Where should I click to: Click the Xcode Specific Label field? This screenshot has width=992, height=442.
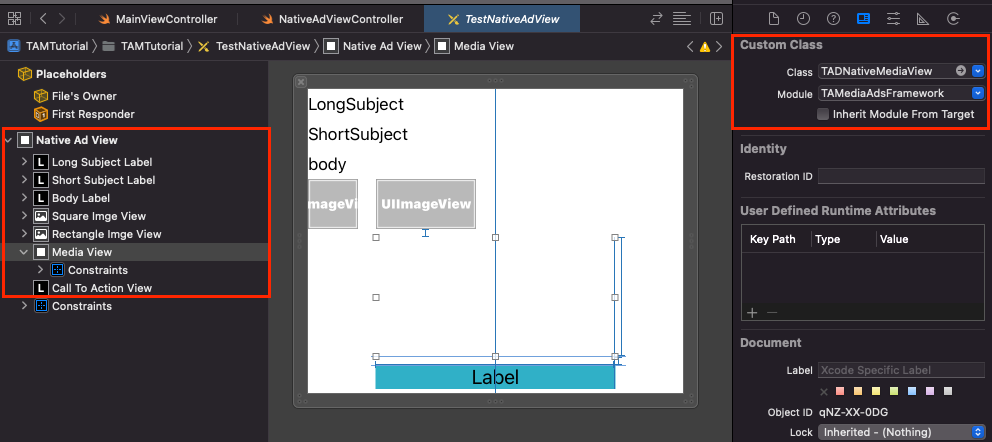[901, 370]
